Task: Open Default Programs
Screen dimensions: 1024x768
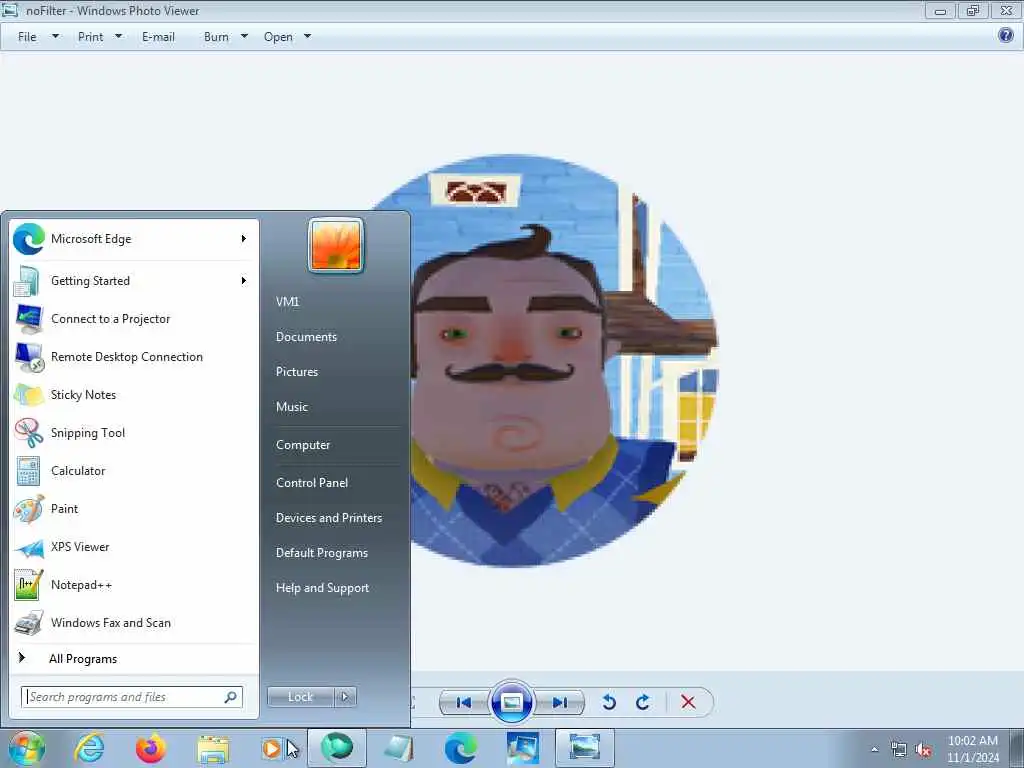Action: [321, 553]
